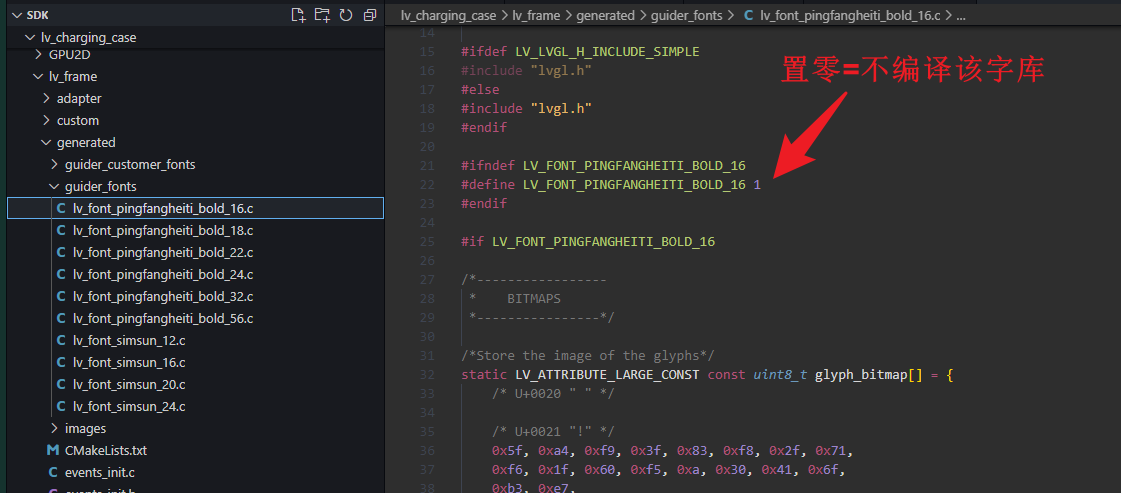This screenshot has width=1121, height=493.
Task: Open lv_font_pingfangheiti_bold_22.c file
Action: coord(163,253)
